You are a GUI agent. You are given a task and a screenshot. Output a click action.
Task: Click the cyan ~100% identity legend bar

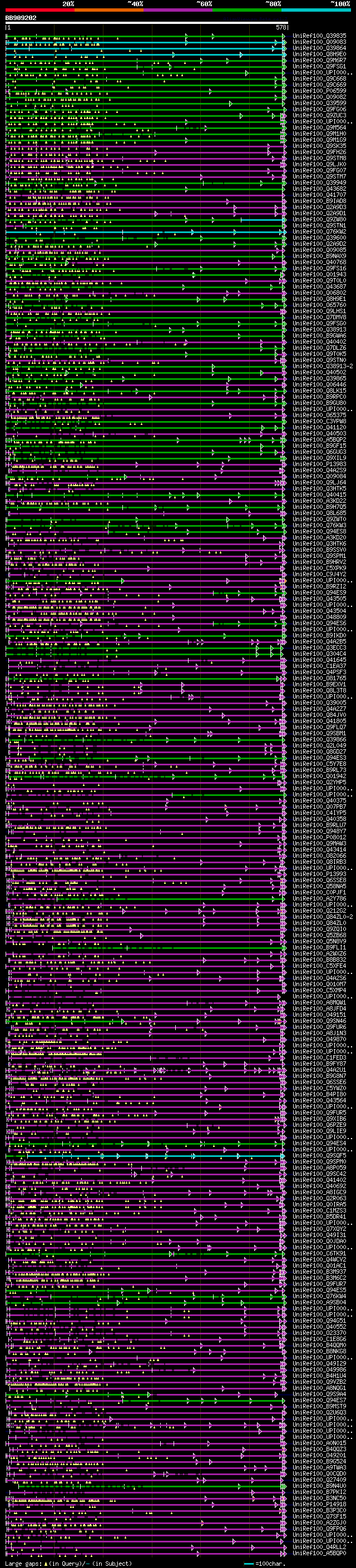click(x=316, y=10)
